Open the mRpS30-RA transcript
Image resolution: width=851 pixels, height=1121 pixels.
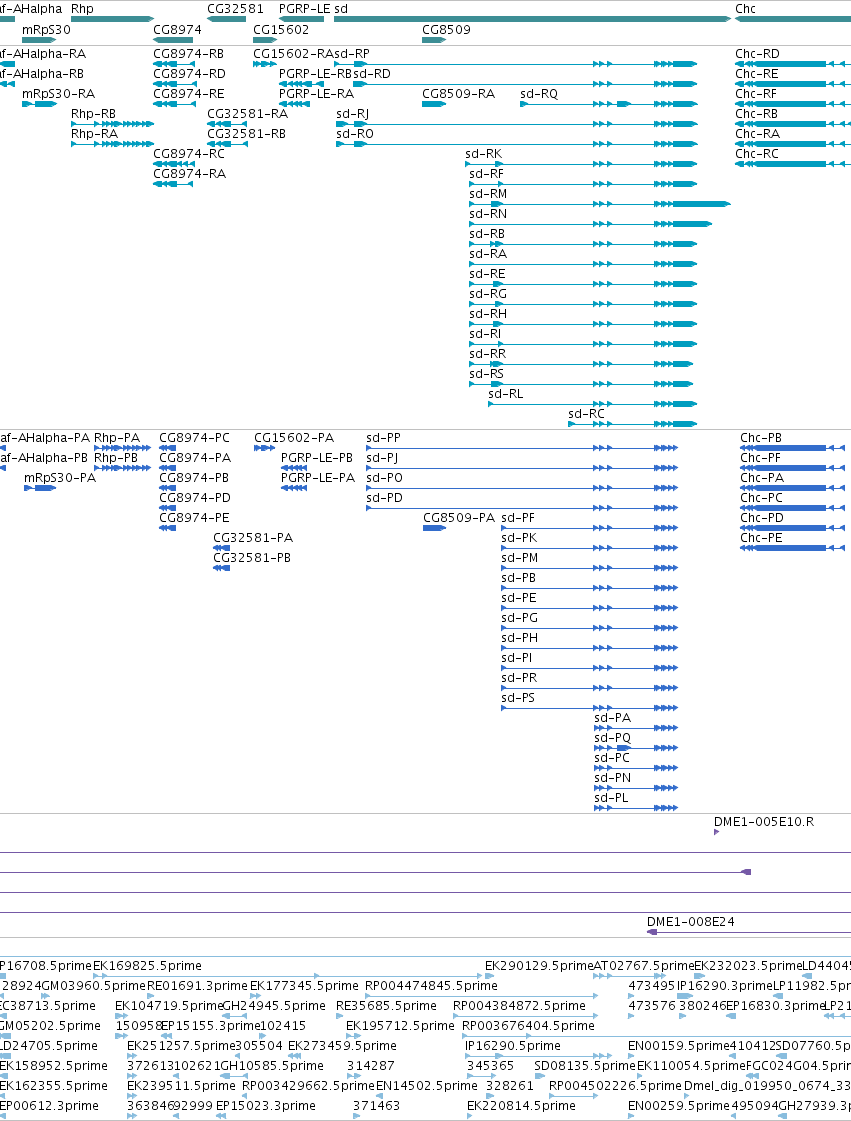59,94
